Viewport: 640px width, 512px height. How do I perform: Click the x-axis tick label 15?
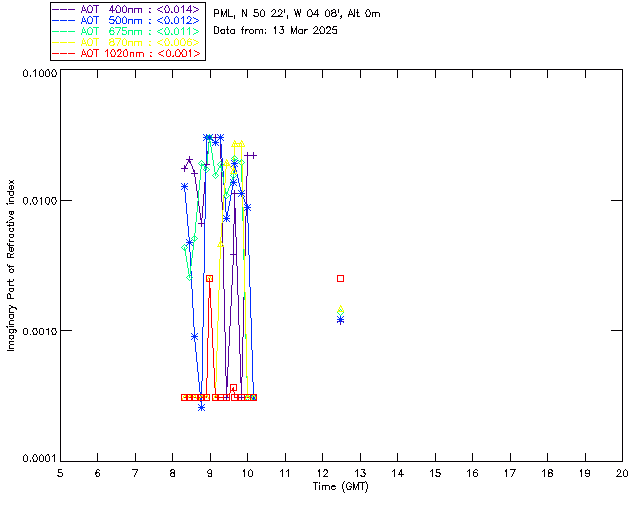point(435,473)
